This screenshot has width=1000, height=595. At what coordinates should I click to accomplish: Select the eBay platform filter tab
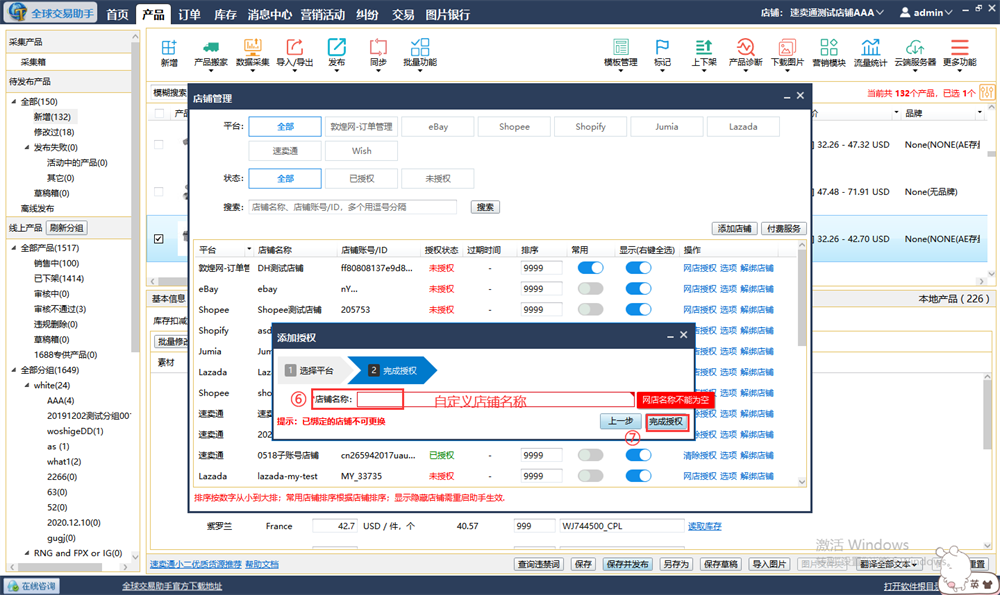point(438,127)
